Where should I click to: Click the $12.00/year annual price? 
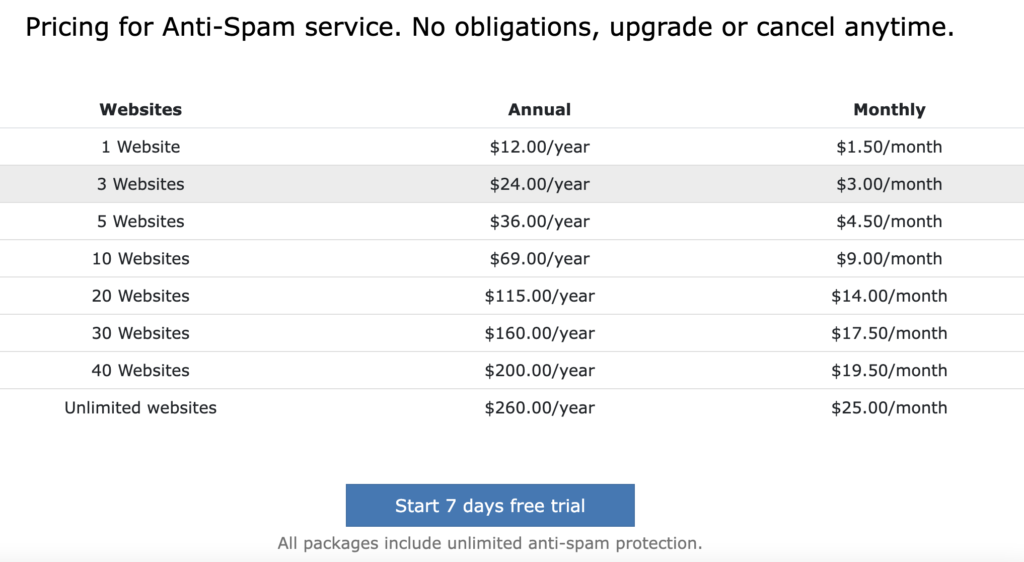point(539,147)
